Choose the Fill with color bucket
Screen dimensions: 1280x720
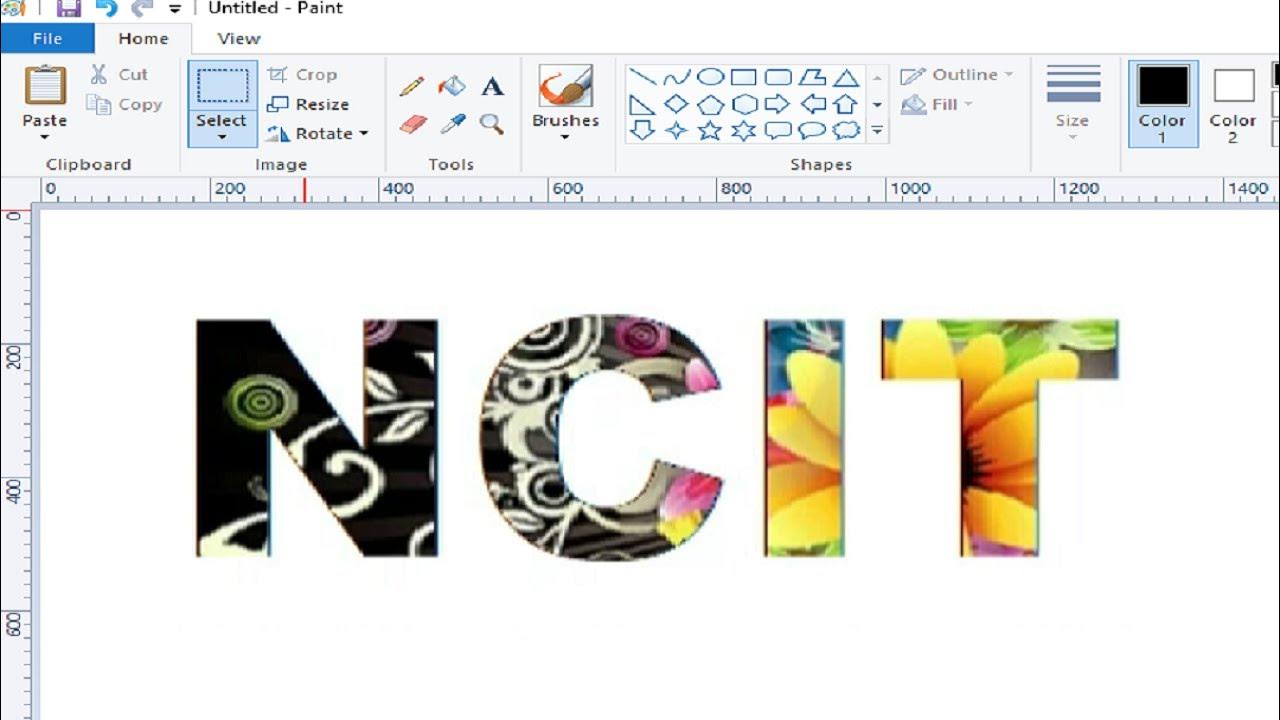(x=452, y=86)
